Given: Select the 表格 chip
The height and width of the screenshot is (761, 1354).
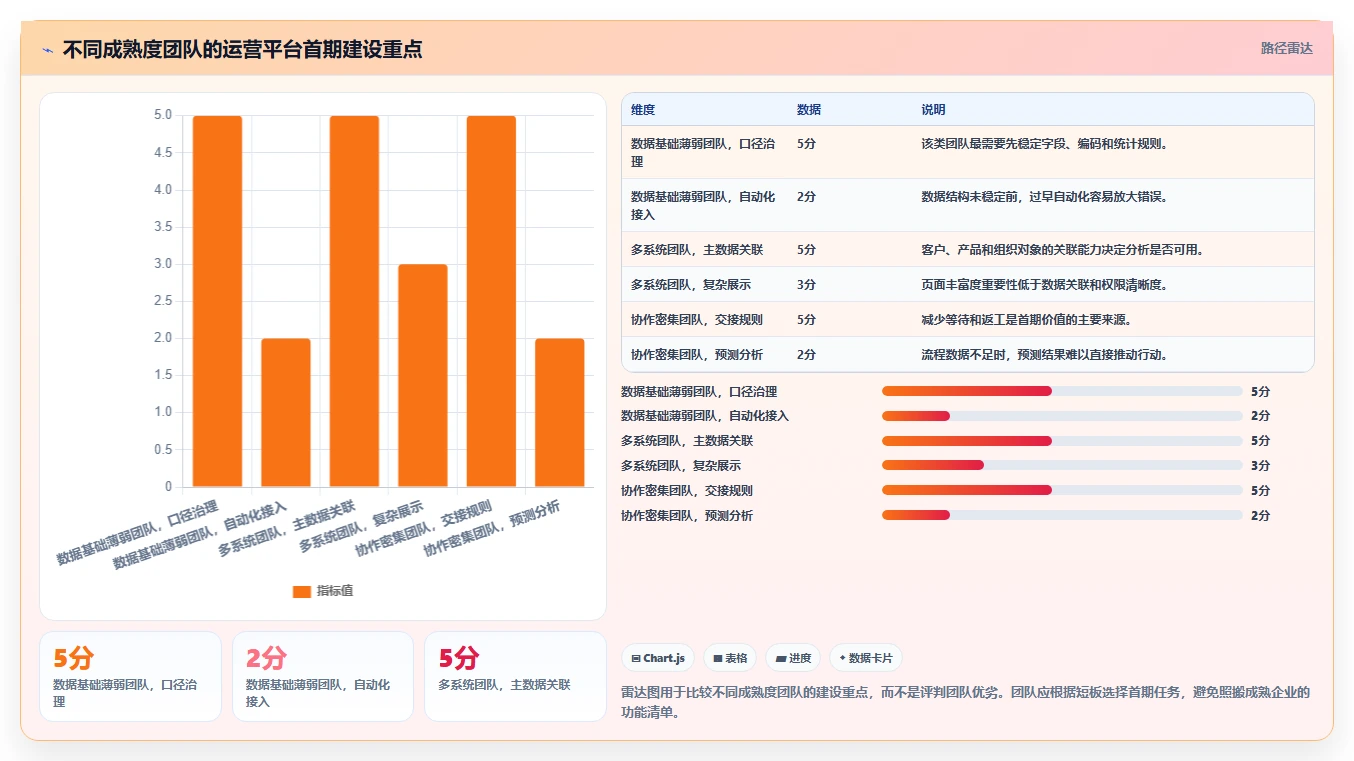Looking at the screenshot, I should [x=730, y=658].
